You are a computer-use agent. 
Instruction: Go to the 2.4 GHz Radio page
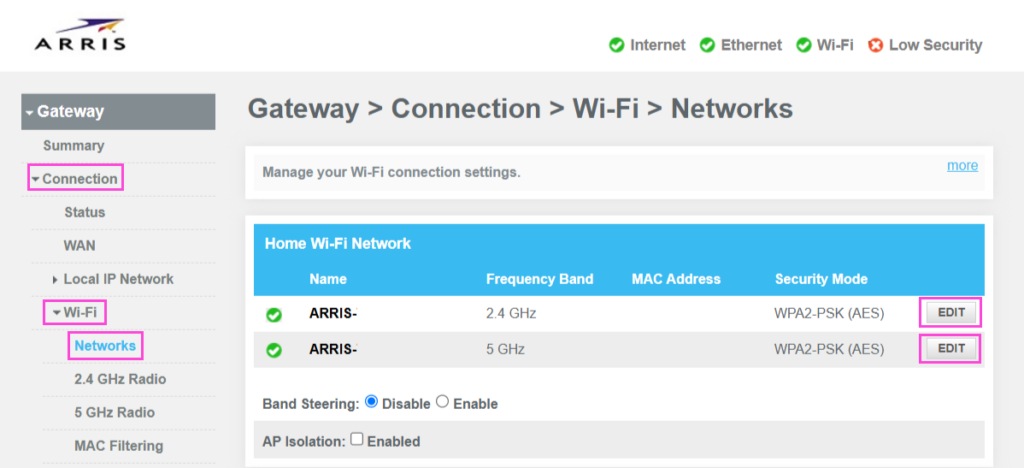click(120, 379)
